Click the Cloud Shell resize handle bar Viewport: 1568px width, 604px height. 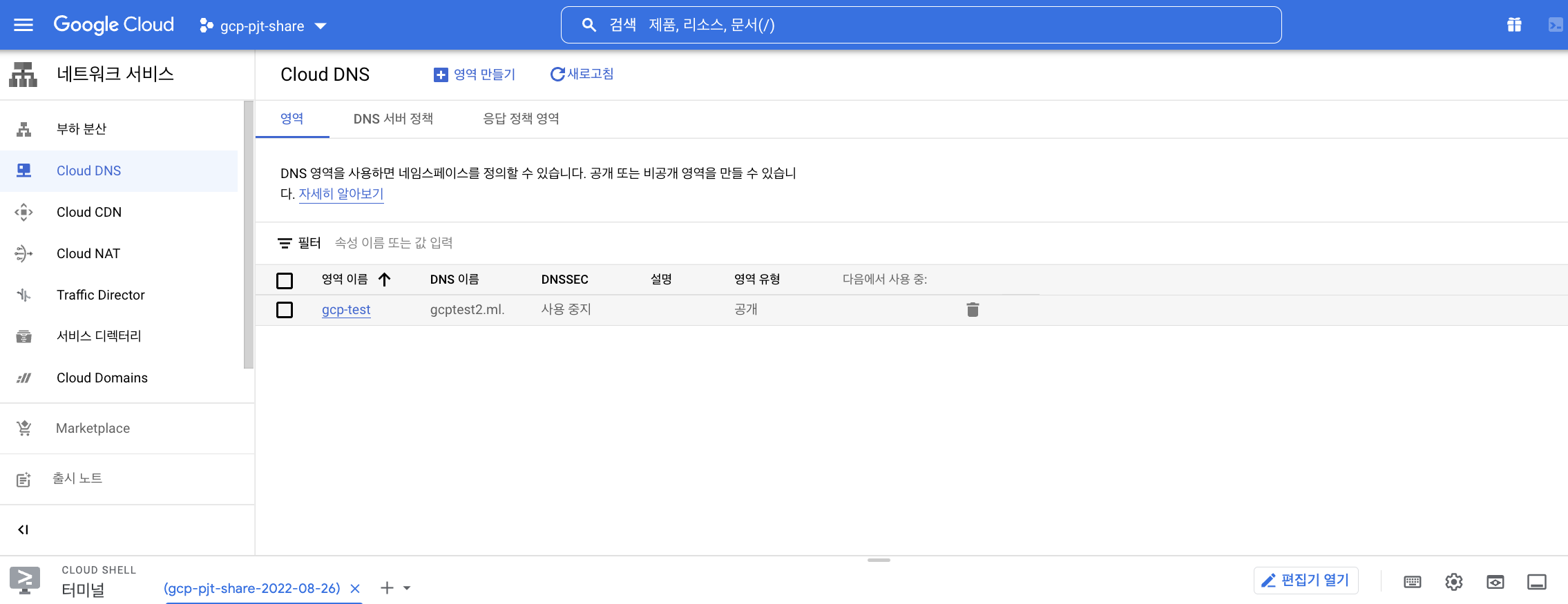[x=879, y=560]
